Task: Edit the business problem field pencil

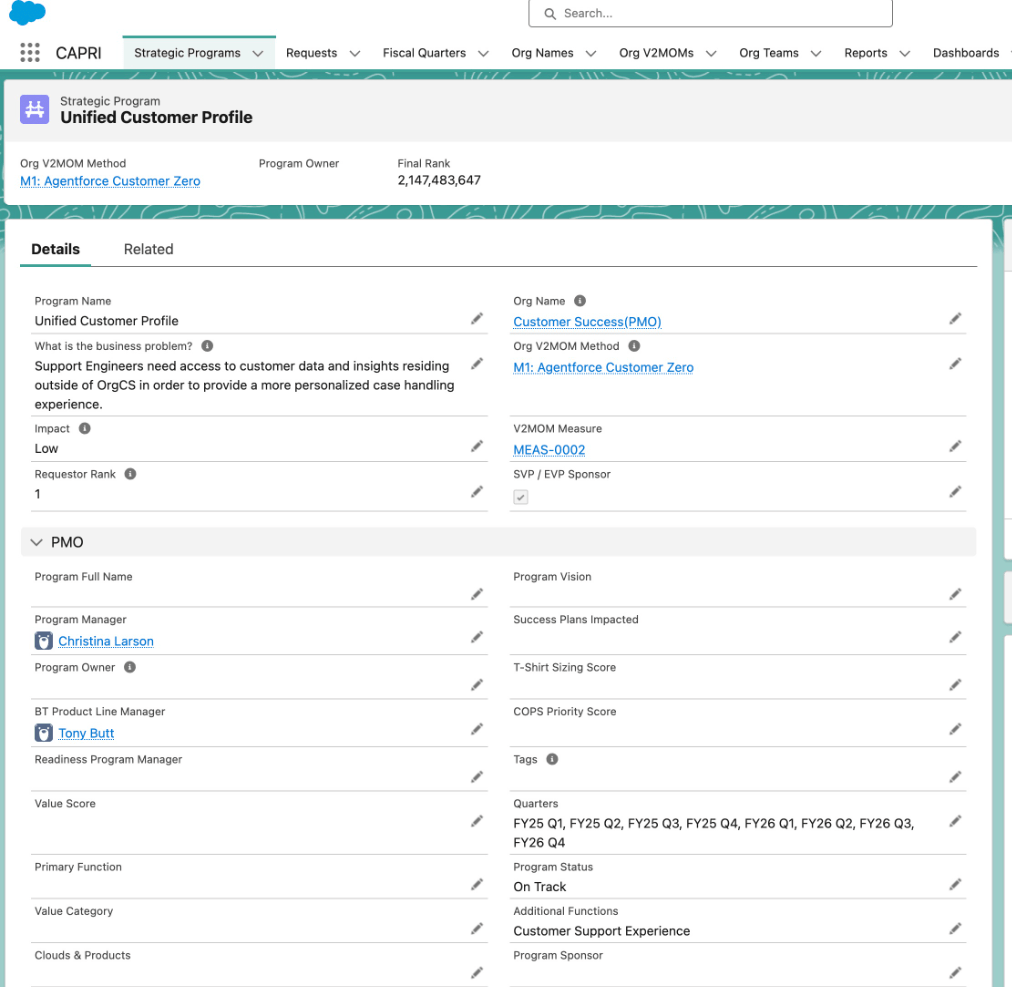Action: 477,363
